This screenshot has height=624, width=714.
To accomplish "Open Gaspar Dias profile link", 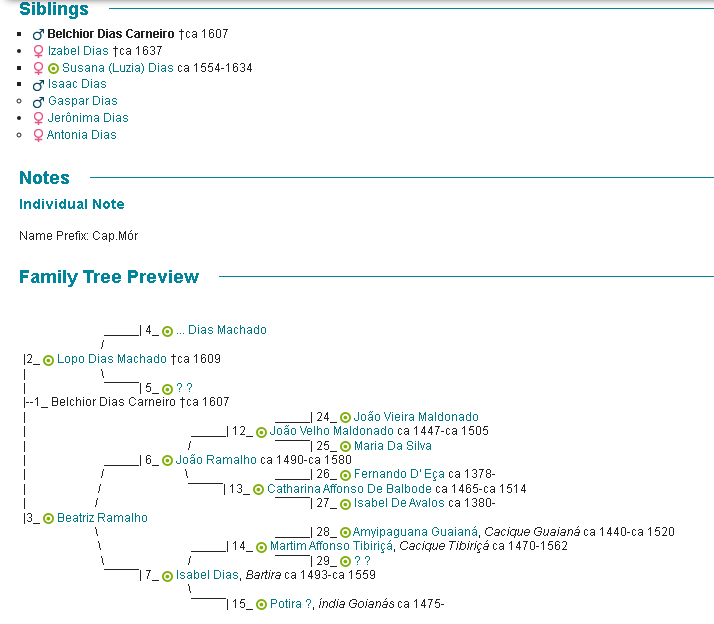I will [x=82, y=101].
